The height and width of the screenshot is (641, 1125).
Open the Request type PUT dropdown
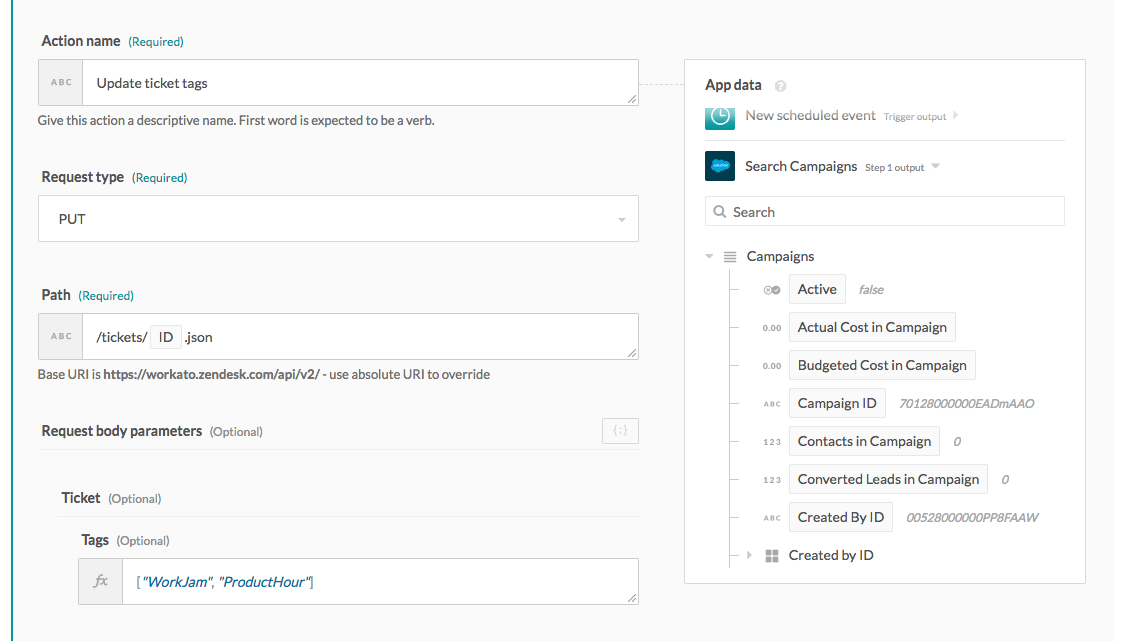pos(338,219)
